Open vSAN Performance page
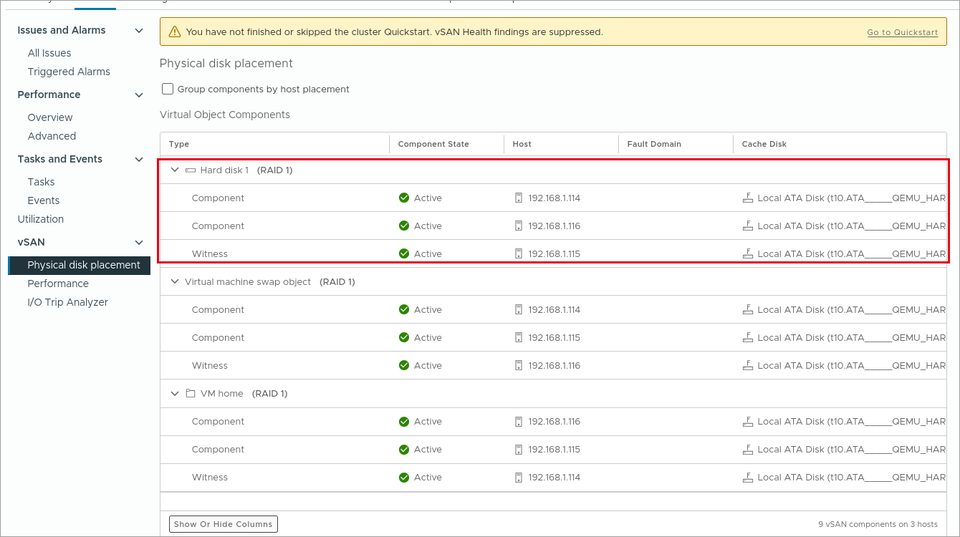The height and width of the screenshot is (537, 960). coord(58,284)
